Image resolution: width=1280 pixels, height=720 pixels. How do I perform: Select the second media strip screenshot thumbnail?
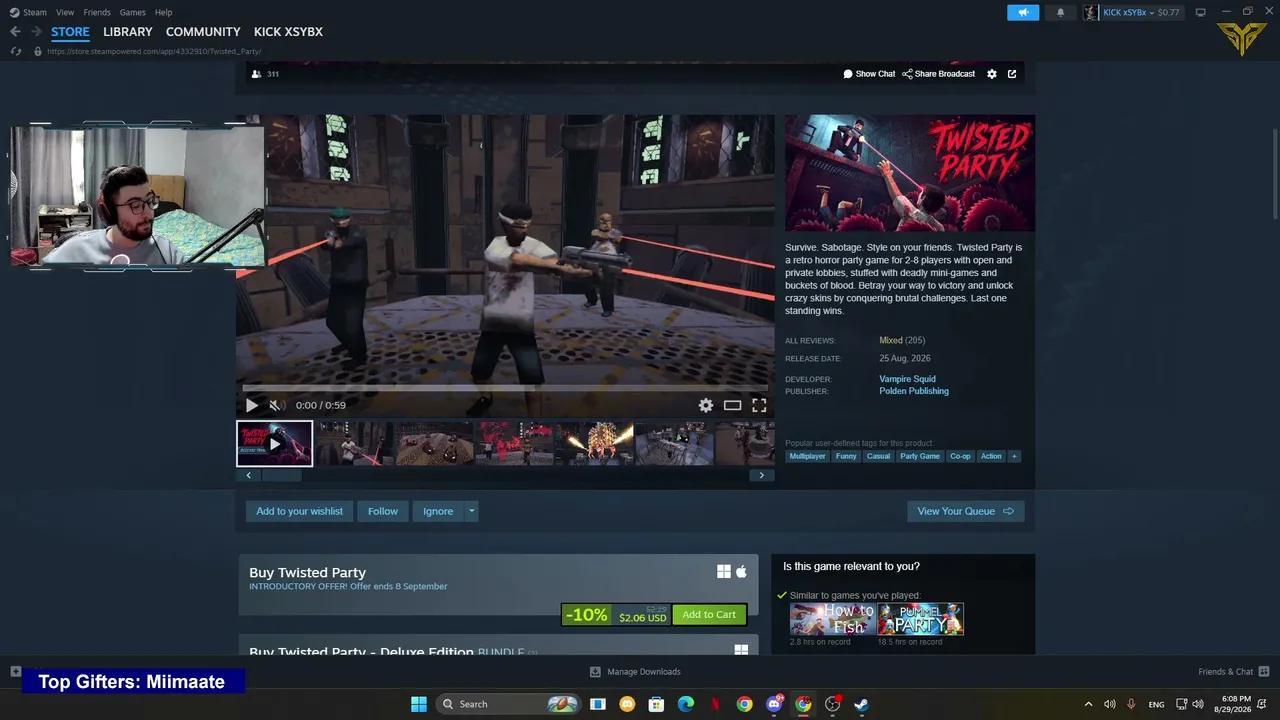354,444
